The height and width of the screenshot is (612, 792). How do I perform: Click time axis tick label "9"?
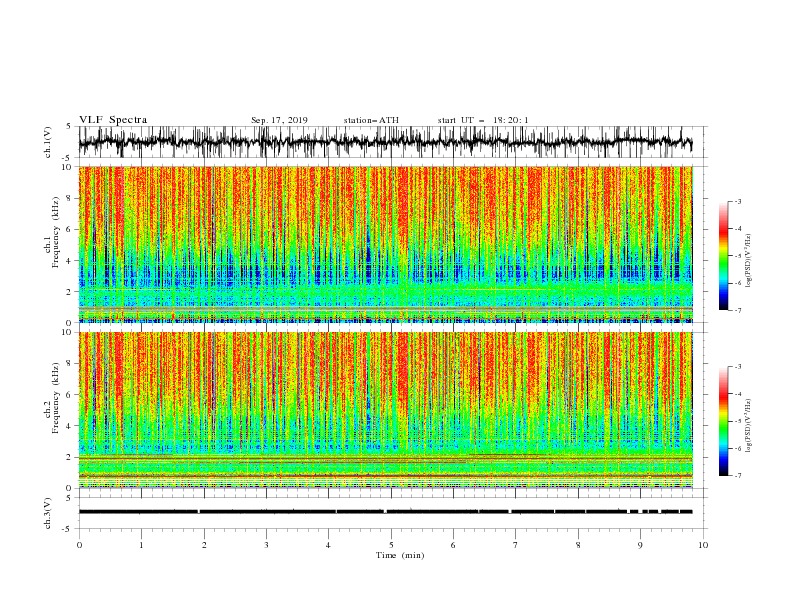[640, 545]
